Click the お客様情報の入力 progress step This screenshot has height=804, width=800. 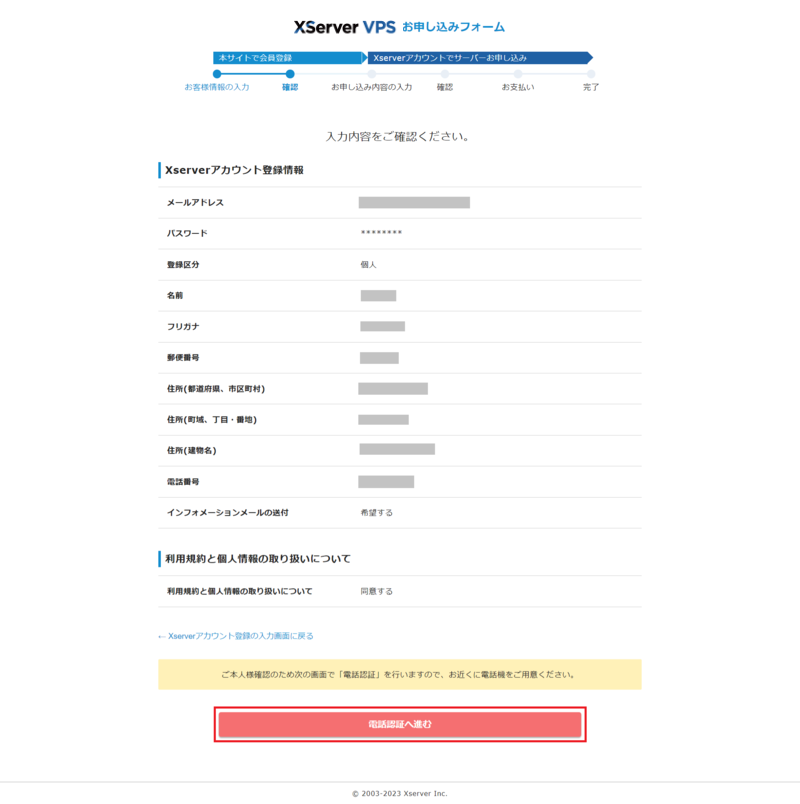click(x=217, y=87)
